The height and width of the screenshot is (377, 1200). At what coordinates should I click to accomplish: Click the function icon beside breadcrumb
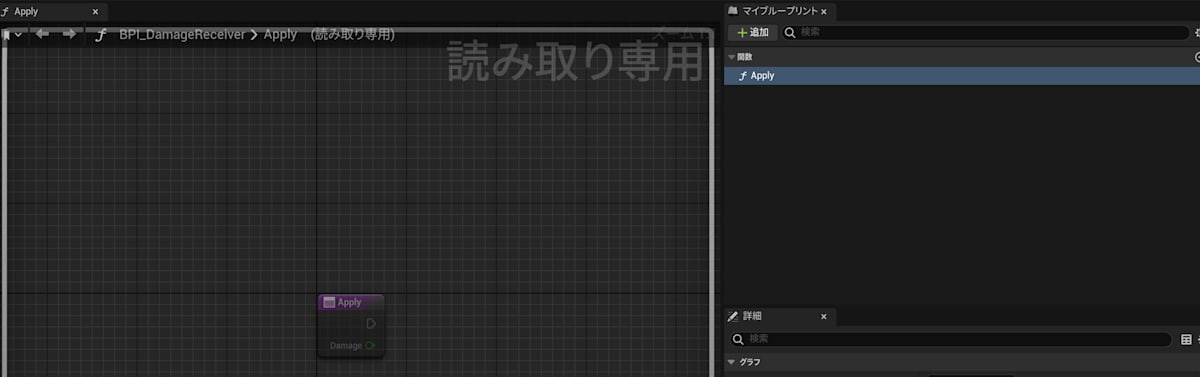[100, 35]
